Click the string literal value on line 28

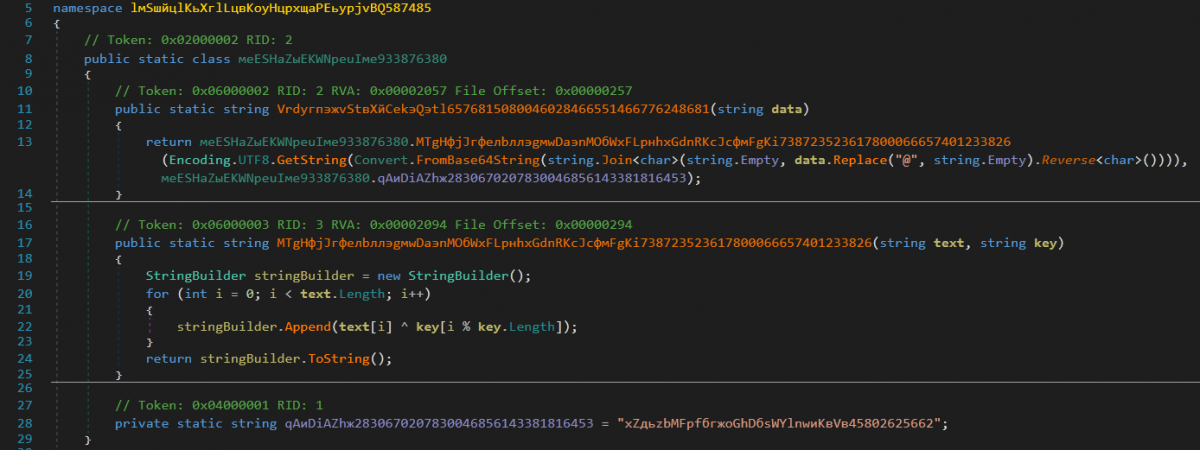click(779, 423)
